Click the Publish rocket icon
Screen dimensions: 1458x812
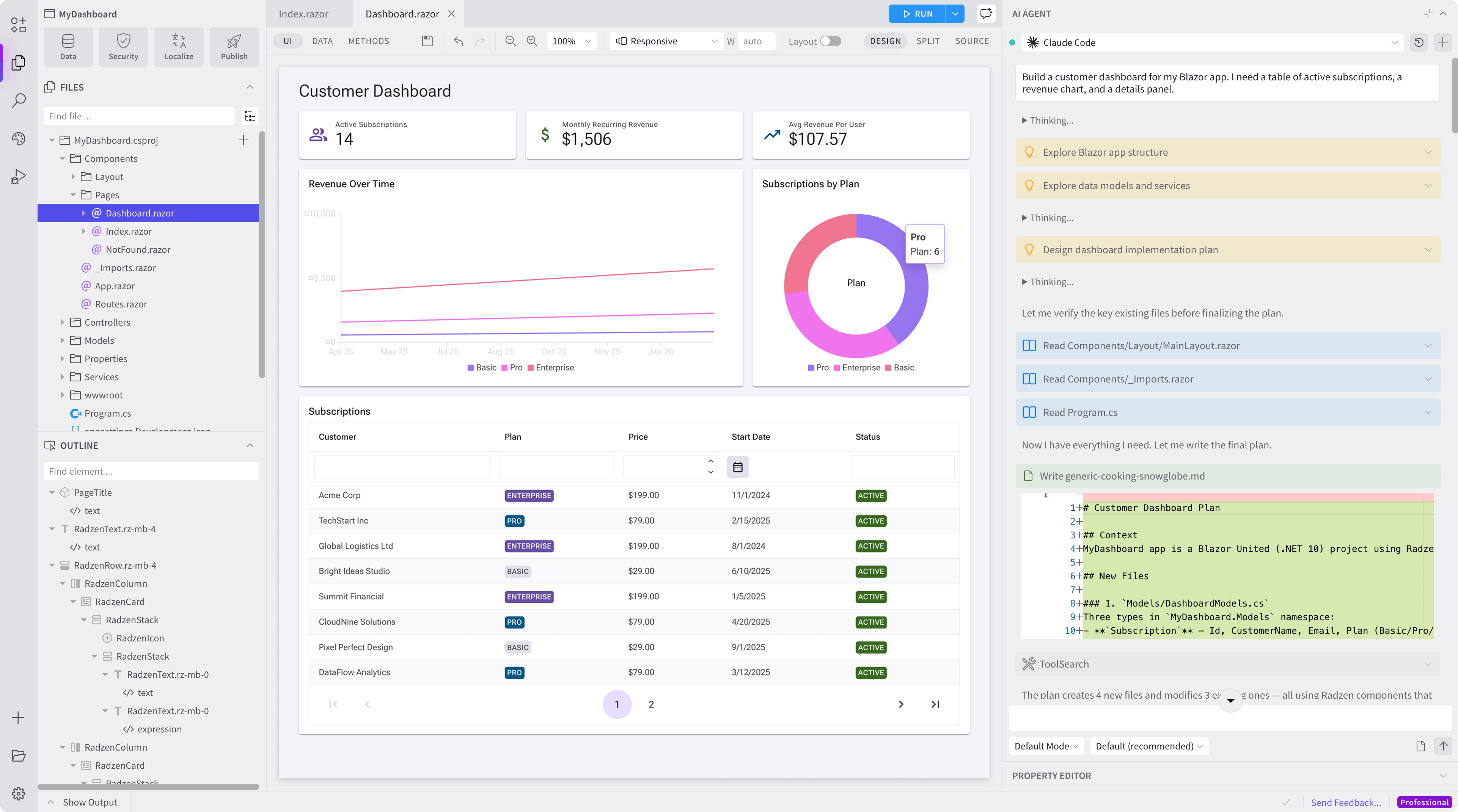click(x=234, y=41)
